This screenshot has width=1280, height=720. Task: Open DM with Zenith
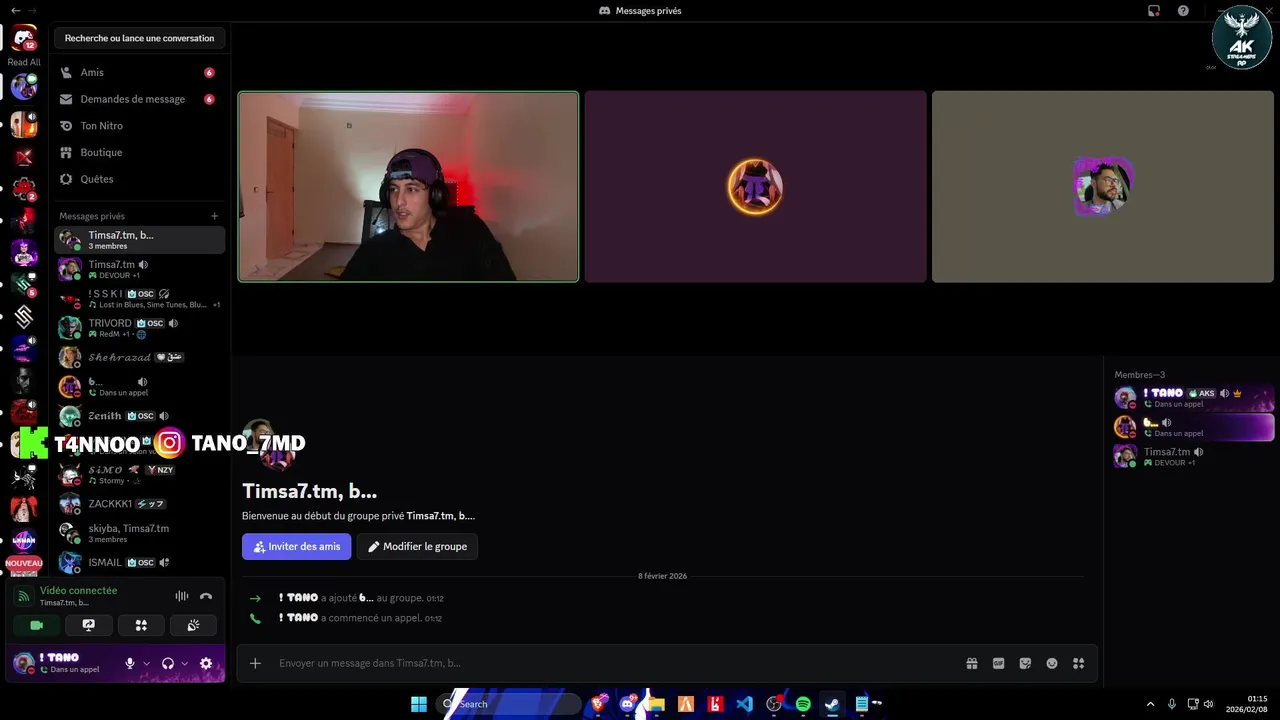click(139, 416)
